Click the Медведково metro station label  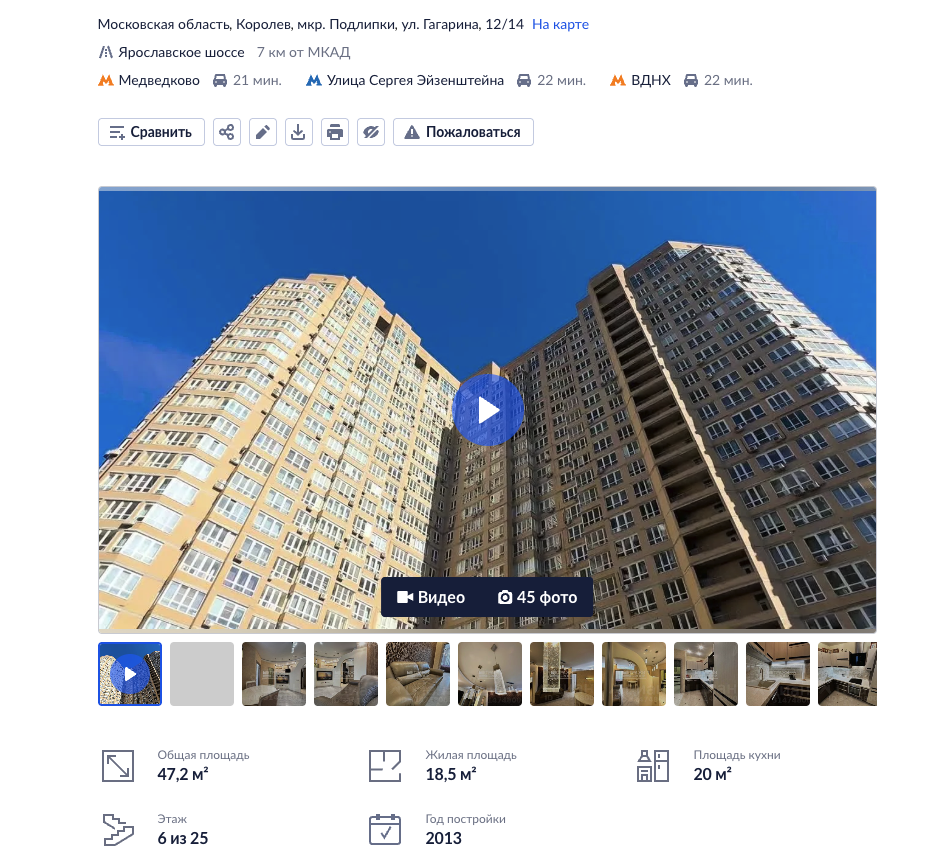pyautogui.click(x=159, y=80)
